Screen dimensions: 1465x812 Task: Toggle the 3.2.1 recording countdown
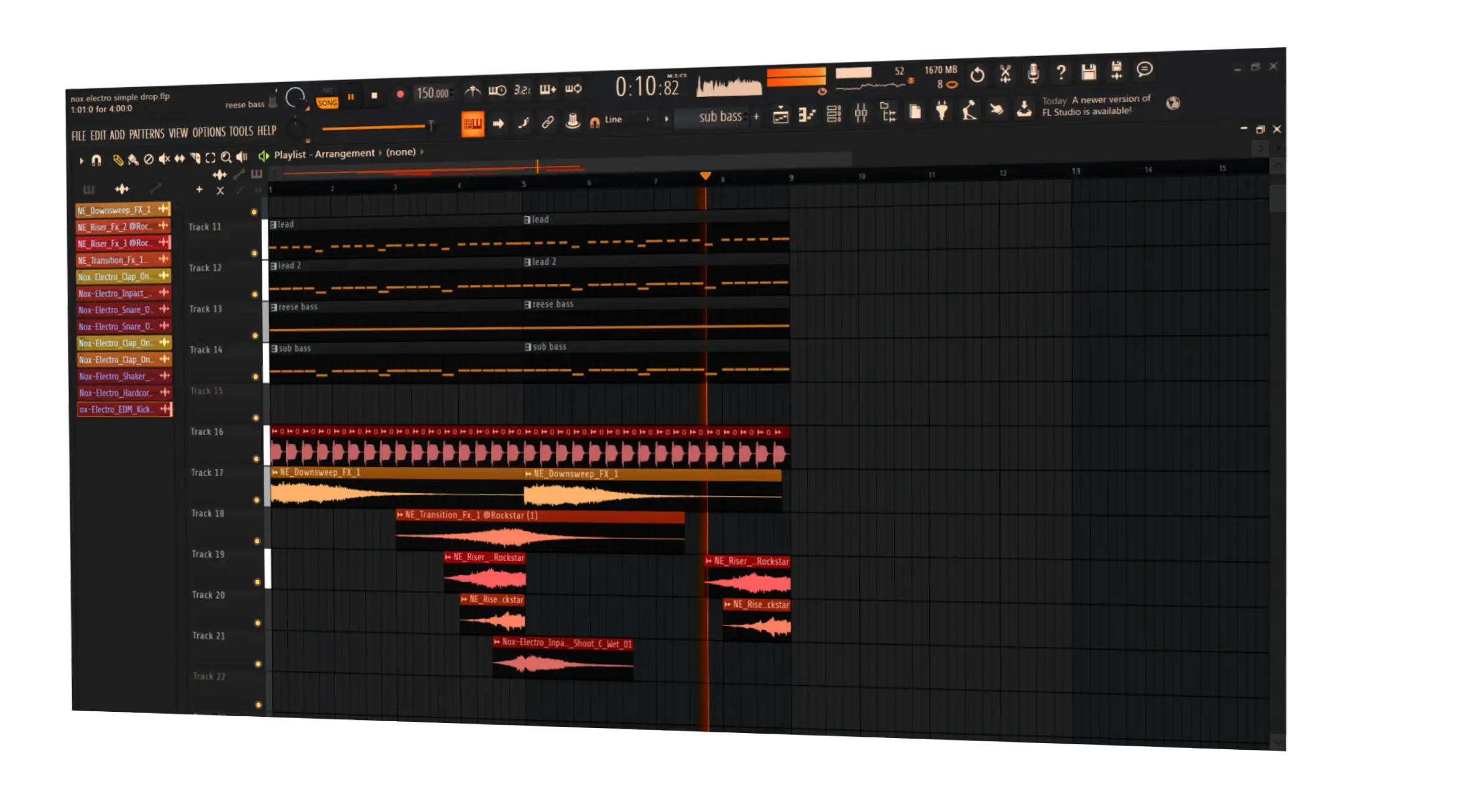pyautogui.click(x=522, y=90)
